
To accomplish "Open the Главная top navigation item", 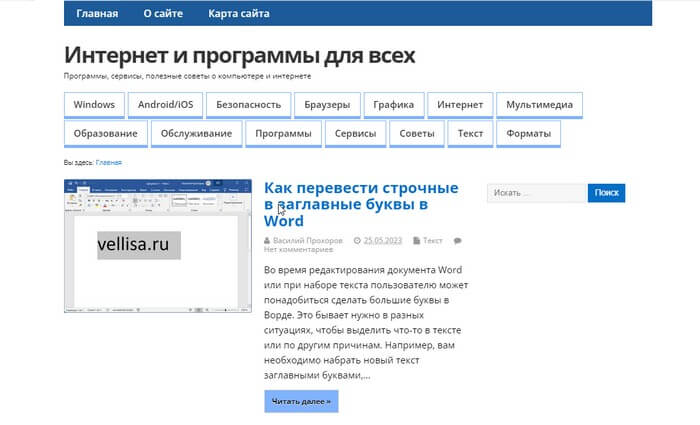I will [x=97, y=13].
